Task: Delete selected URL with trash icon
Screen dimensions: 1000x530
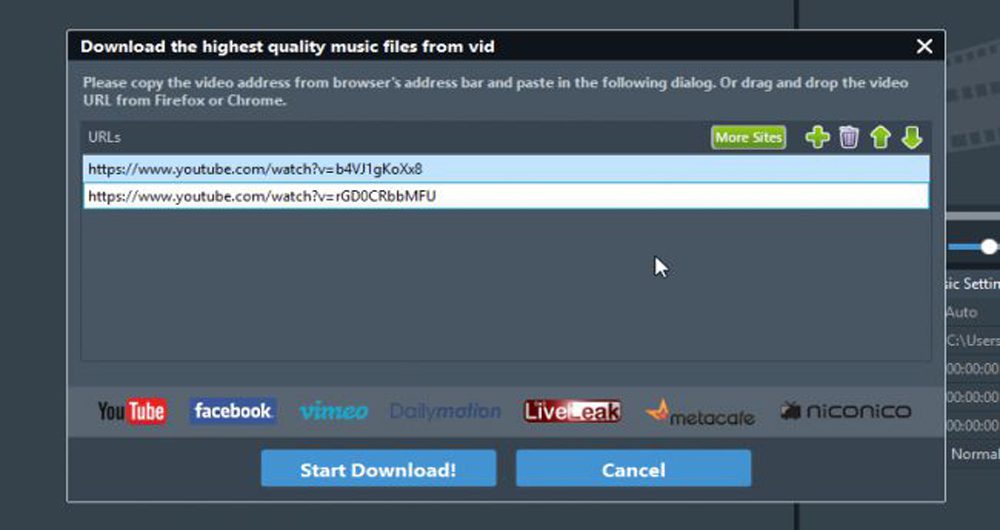Action: (848, 137)
